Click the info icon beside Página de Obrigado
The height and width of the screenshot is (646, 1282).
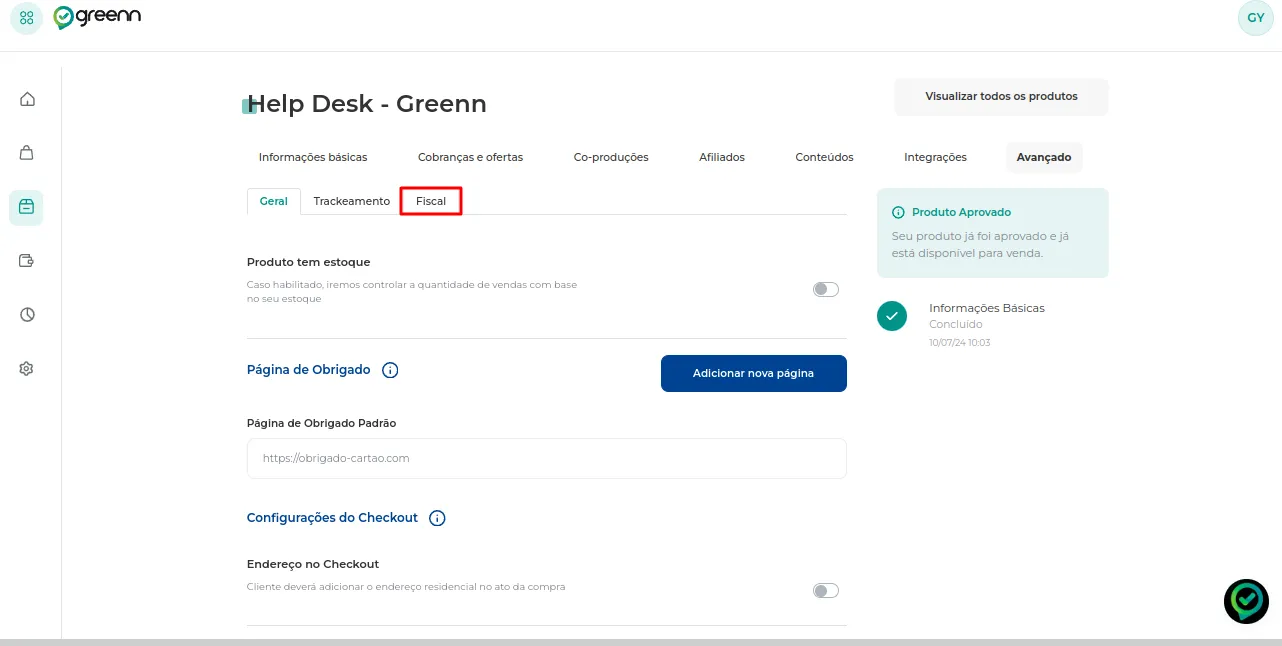click(x=390, y=370)
